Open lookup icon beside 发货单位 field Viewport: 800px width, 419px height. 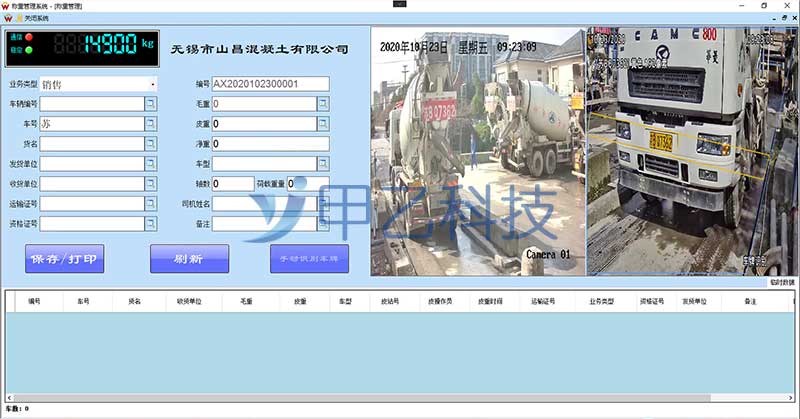[151, 164]
